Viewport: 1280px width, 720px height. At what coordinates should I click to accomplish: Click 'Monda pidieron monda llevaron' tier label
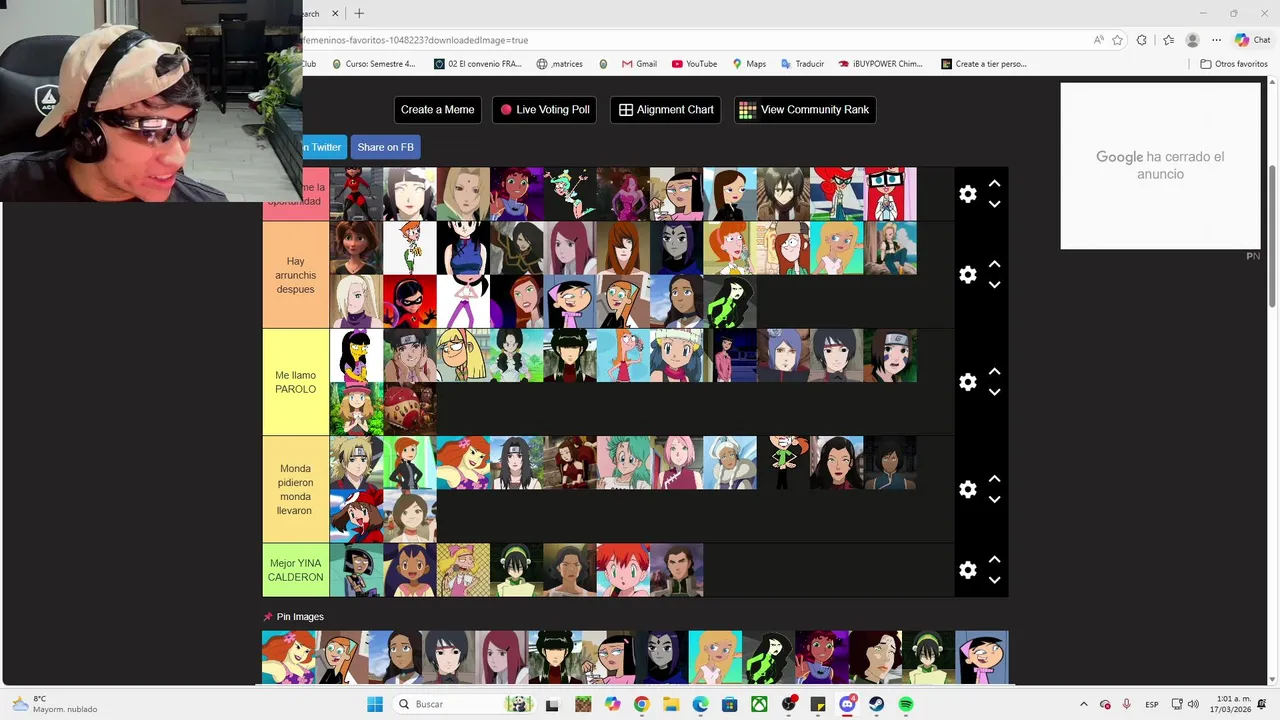pos(295,489)
